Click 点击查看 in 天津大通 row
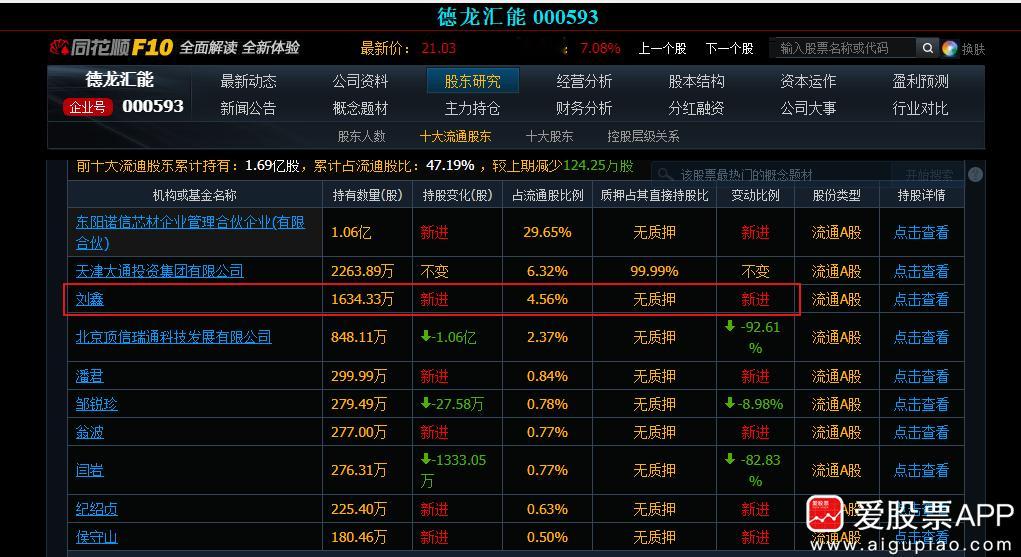The height and width of the screenshot is (557, 1021). pyautogui.click(x=921, y=271)
